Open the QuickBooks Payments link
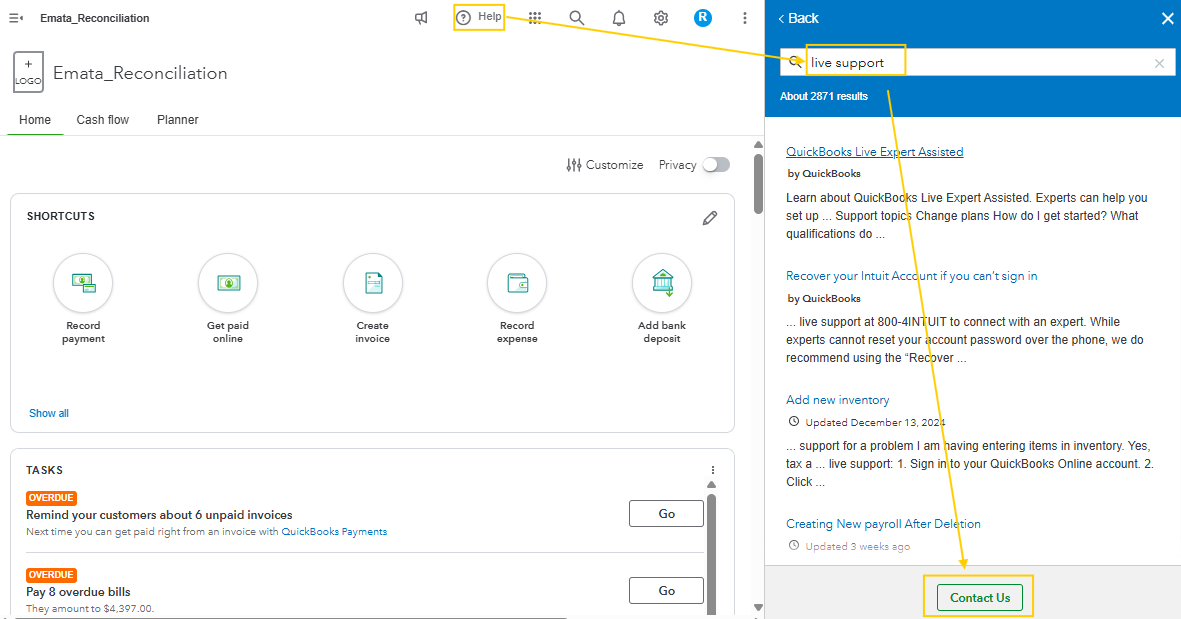1181x619 pixels. (334, 532)
